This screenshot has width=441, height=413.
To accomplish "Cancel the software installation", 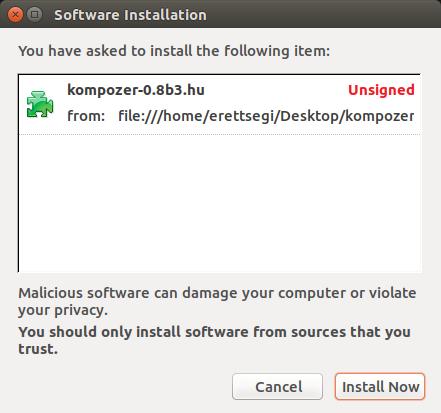I will tap(277, 387).
